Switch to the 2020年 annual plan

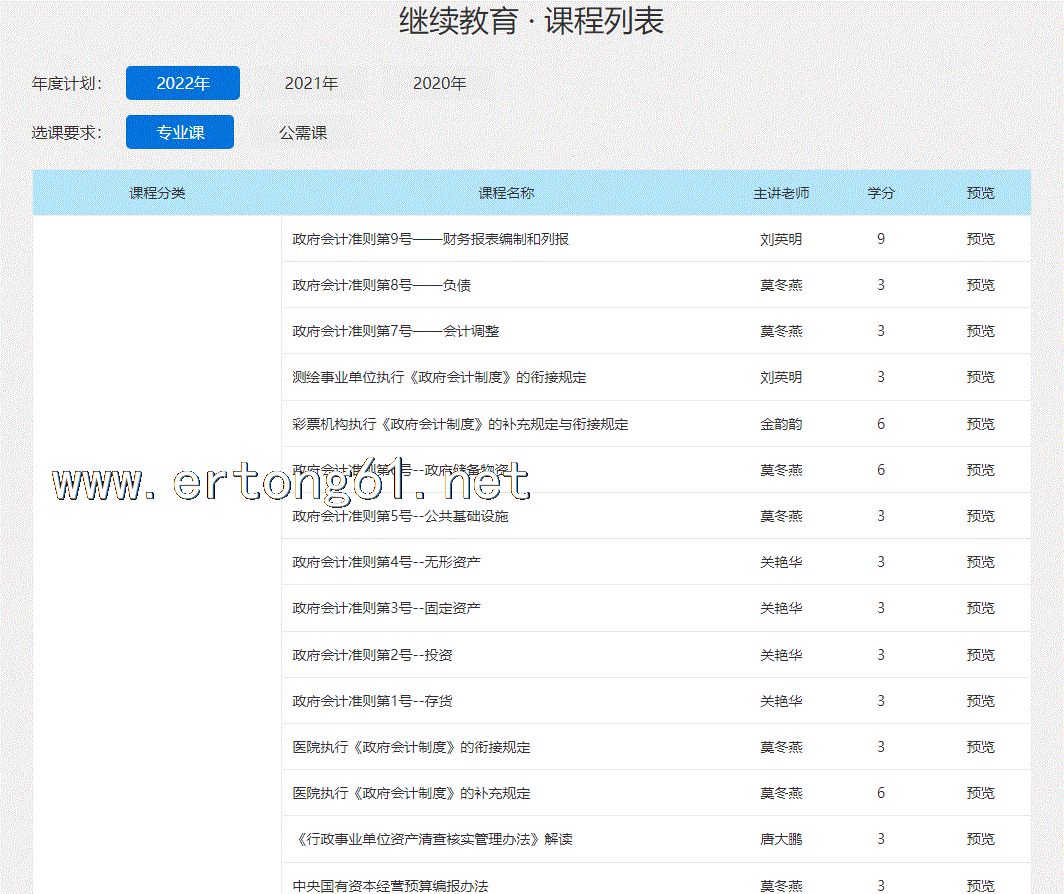(439, 83)
